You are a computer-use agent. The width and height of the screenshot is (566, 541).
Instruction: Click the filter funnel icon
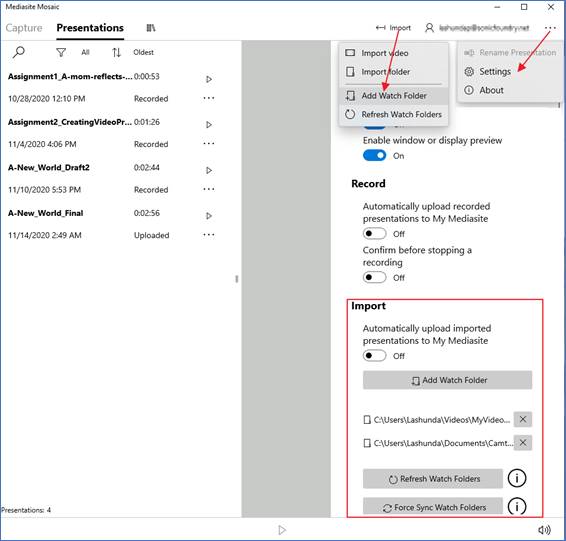(x=61, y=53)
